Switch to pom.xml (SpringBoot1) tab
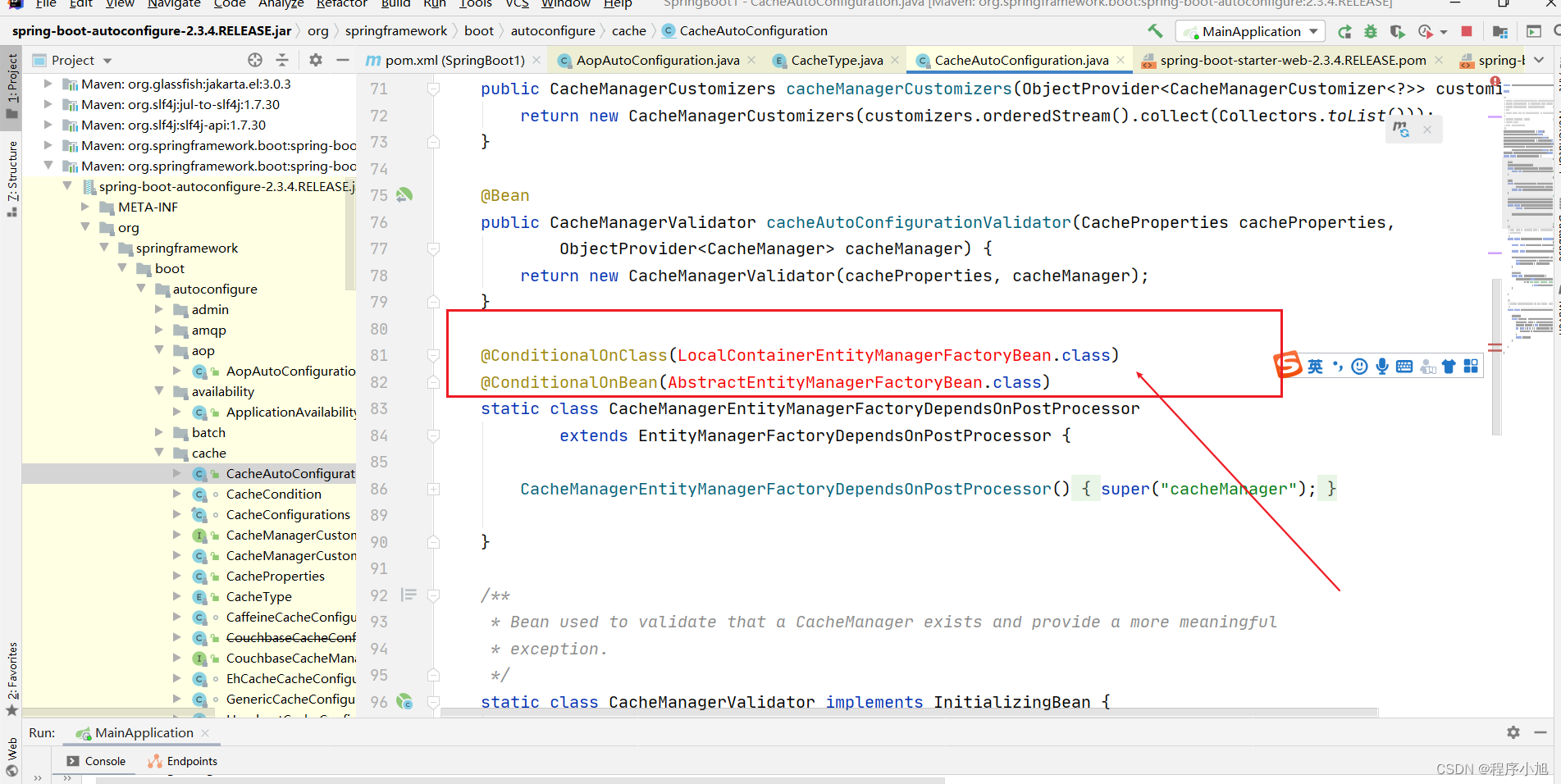This screenshot has height=784, width=1561. click(x=454, y=60)
